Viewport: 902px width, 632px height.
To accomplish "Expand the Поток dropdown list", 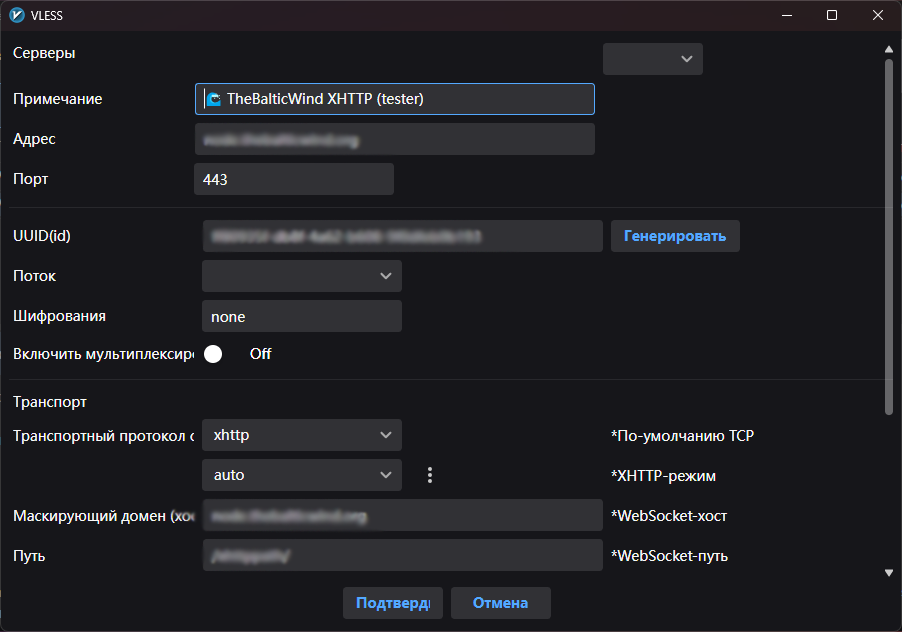I will pyautogui.click(x=301, y=276).
